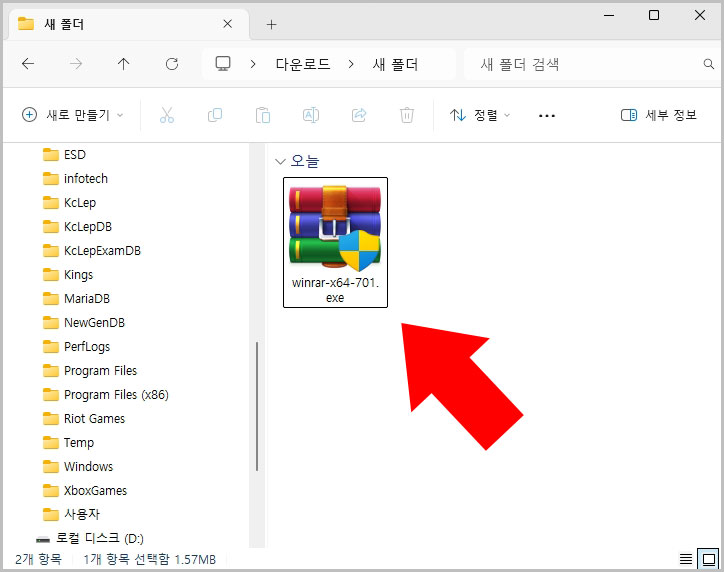The height and width of the screenshot is (572, 724).
Task: Click the search magnifier icon
Action: pyautogui.click(x=708, y=64)
